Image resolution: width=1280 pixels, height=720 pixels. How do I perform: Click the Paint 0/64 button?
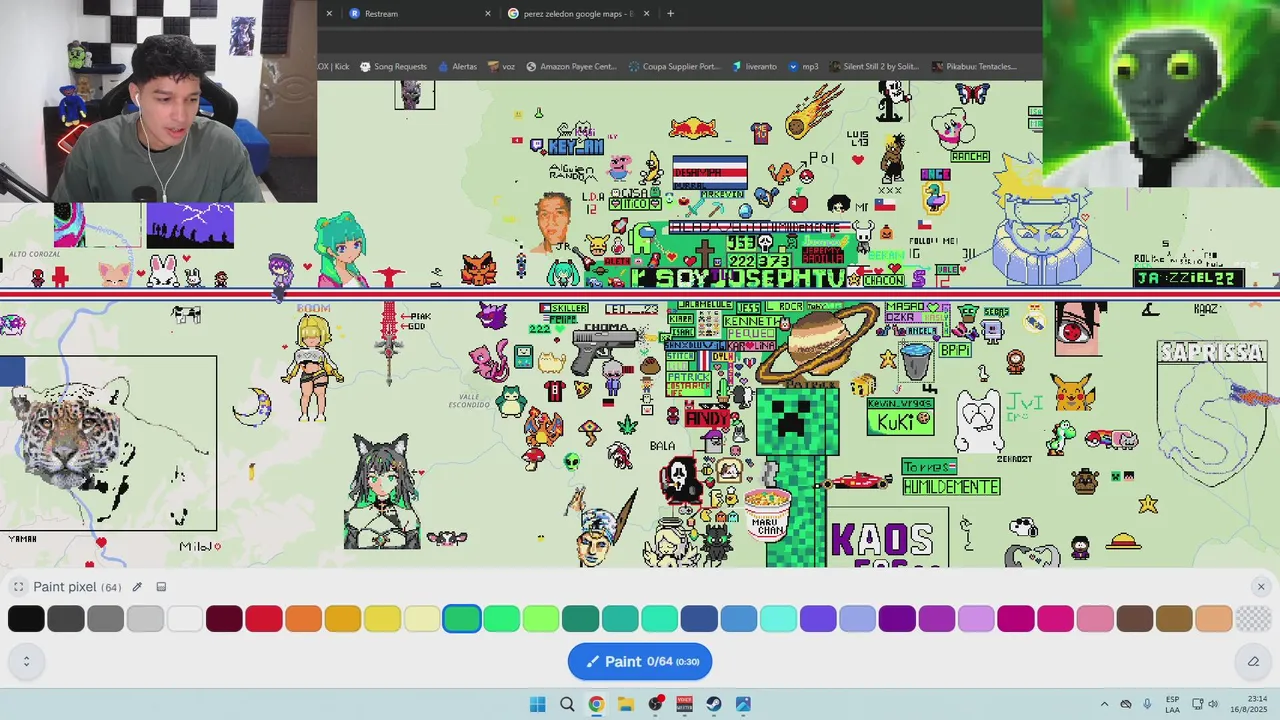pyautogui.click(x=640, y=661)
